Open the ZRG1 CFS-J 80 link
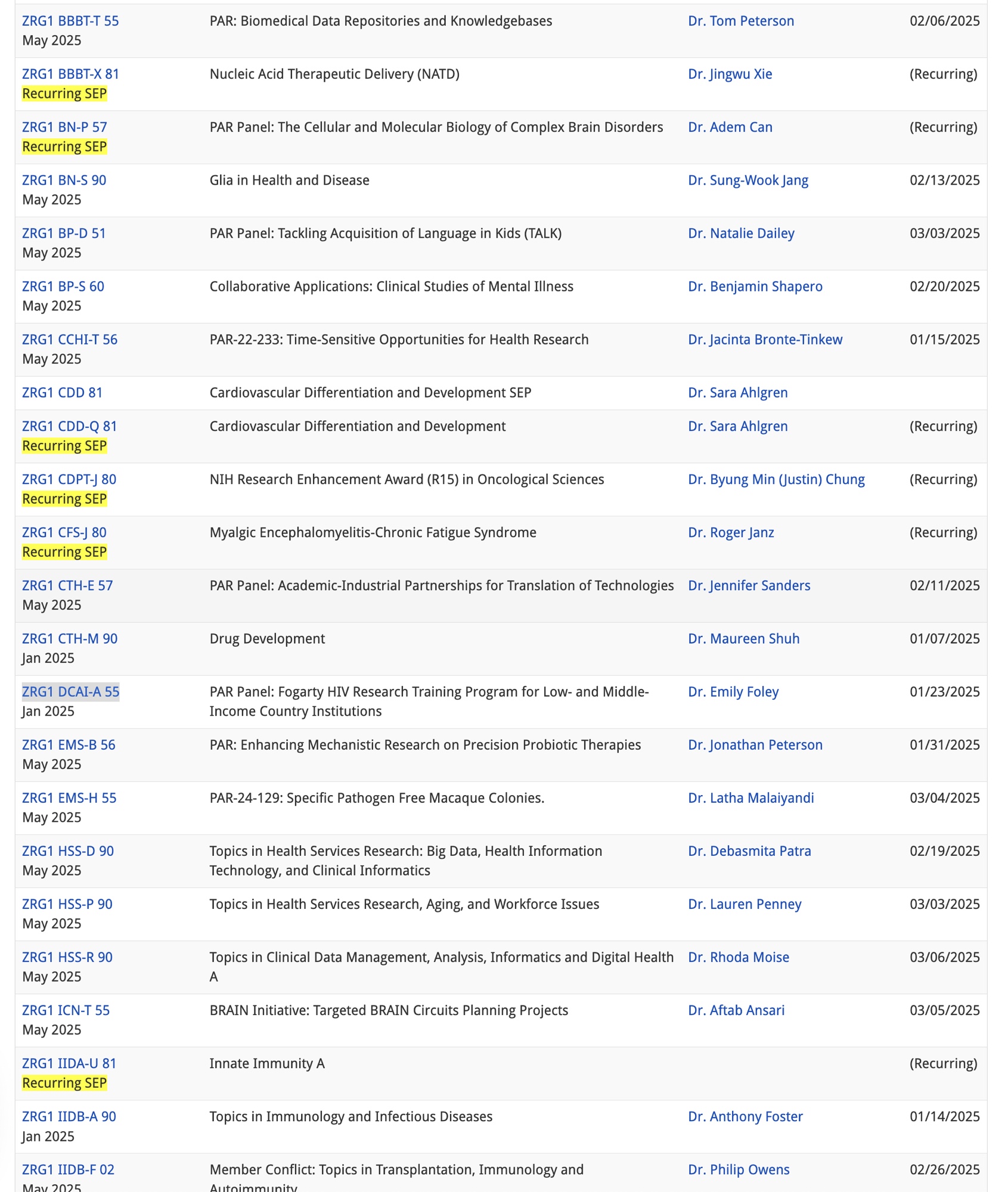Screen dimensions: 1008x1192 (64, 532)
